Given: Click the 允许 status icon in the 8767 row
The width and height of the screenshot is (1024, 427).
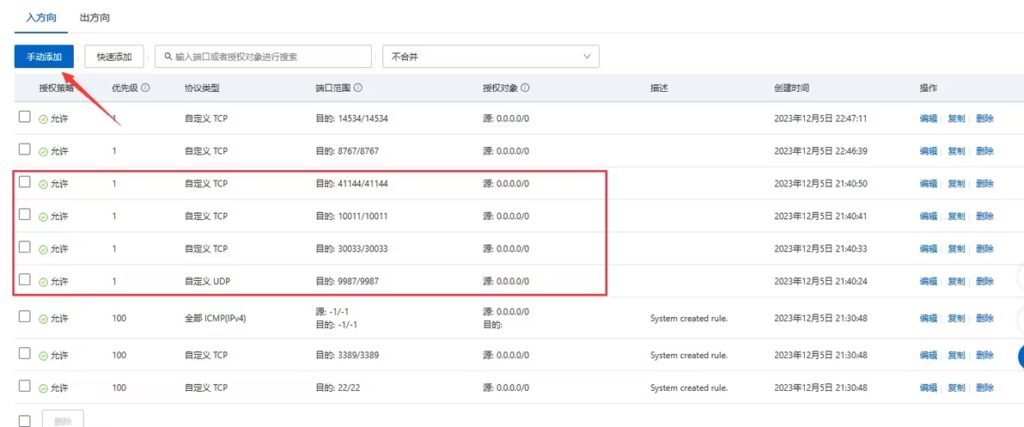Looking at the screenshot, I should [43, 151].
